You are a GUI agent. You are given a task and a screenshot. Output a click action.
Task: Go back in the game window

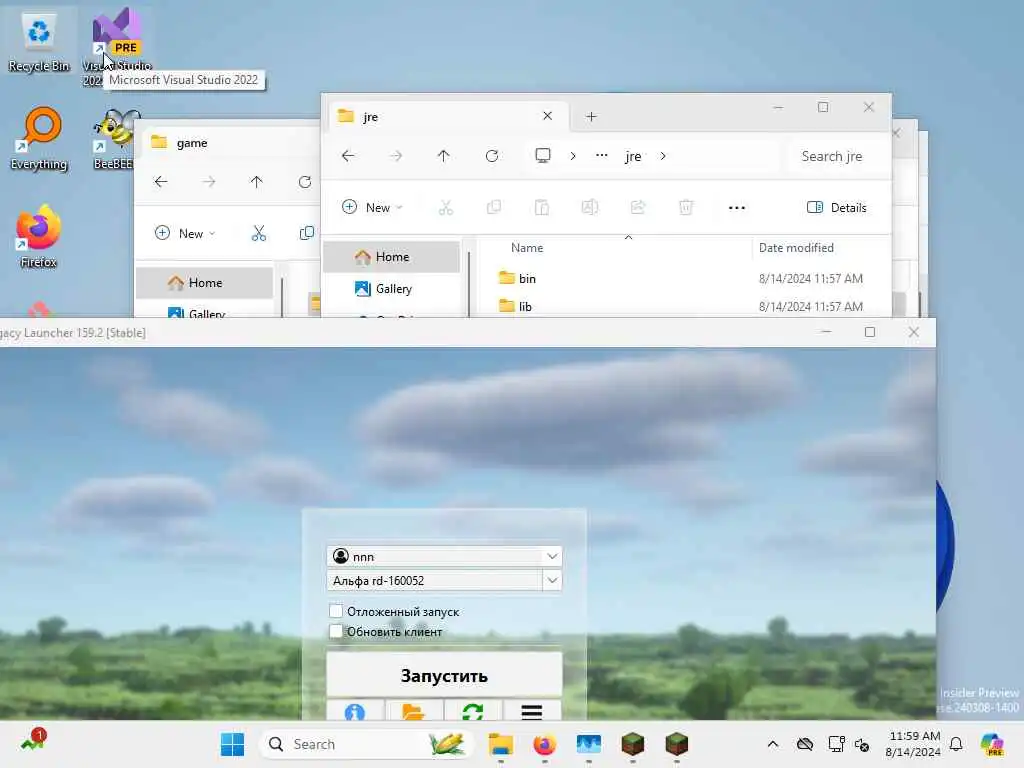coord(161,182)
